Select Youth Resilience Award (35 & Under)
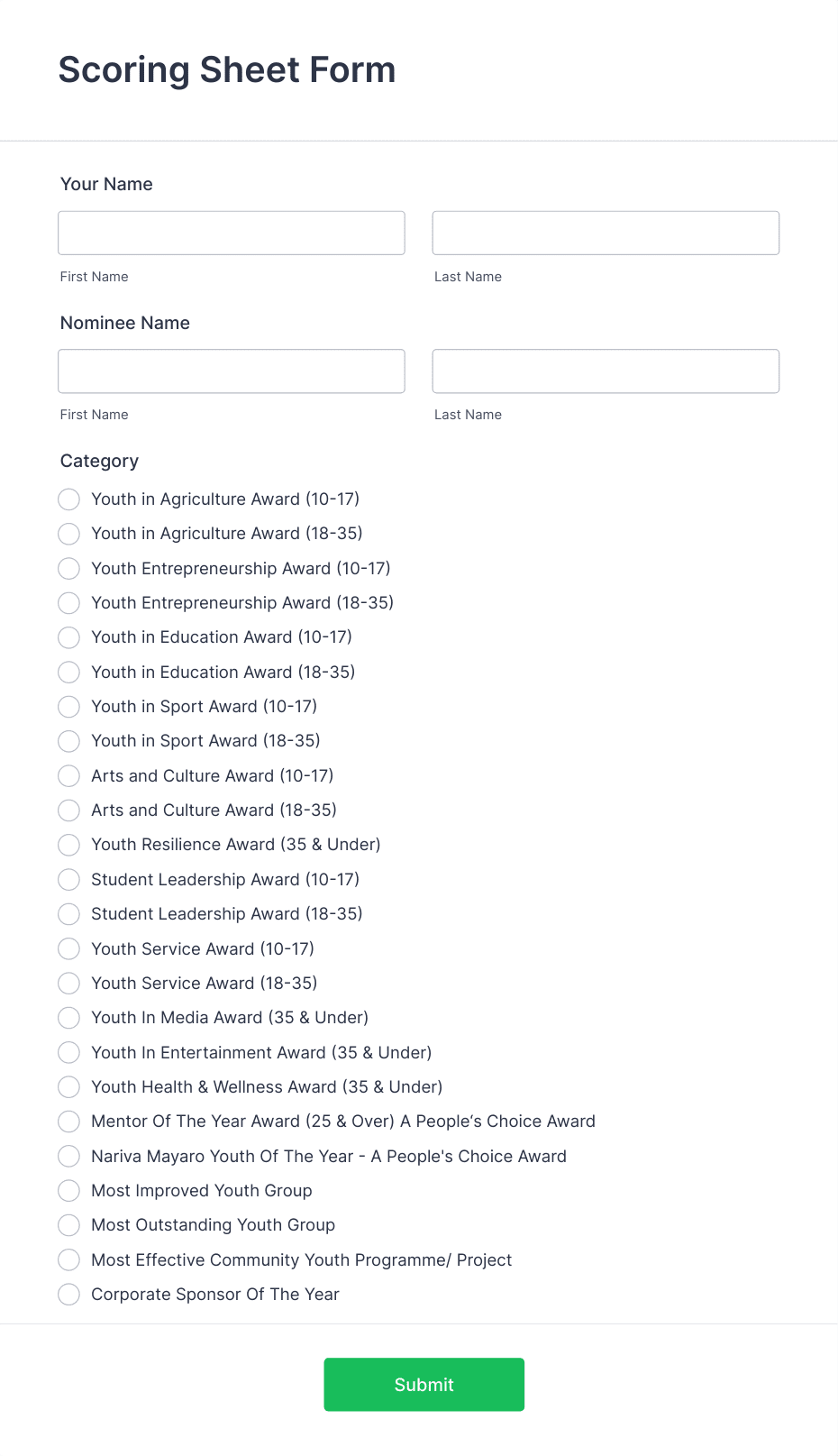The height and width of the screenshot is (1456, 838). pos(68,845)
